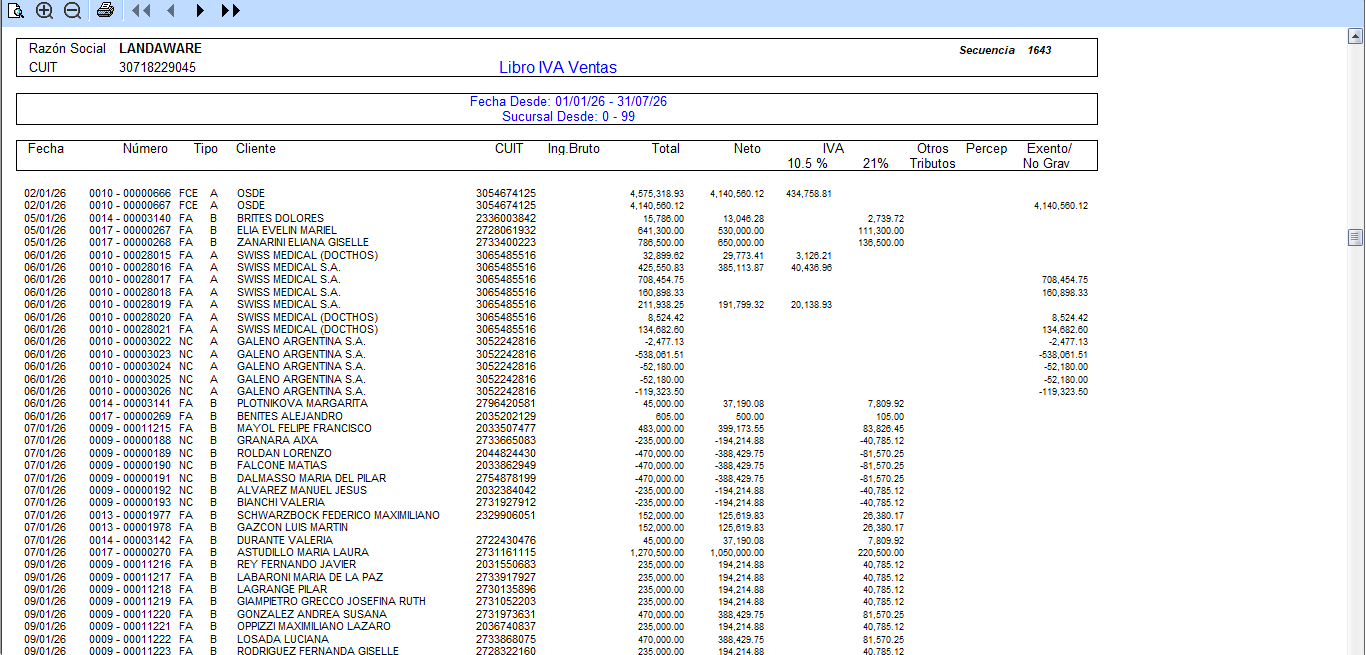The height and width of the screenshot is (655, 1366).
Task: Select client "ASTUDILLO MARIA LAURA"
Action: 303,552
